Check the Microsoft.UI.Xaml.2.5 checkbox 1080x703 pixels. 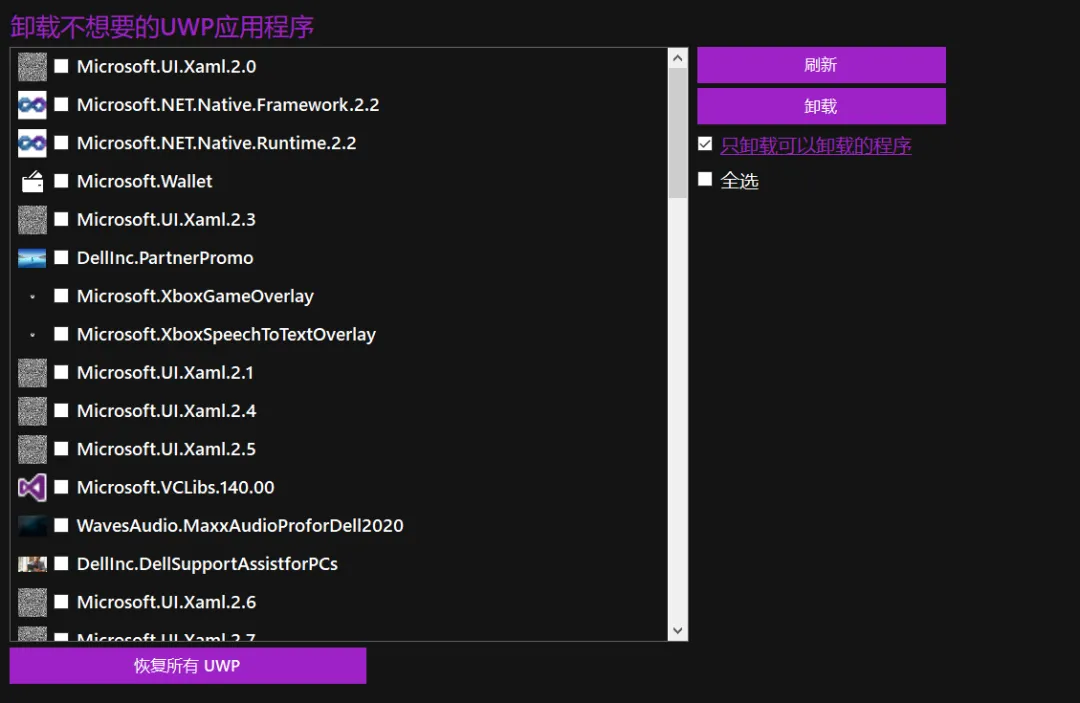click(61, 449)
